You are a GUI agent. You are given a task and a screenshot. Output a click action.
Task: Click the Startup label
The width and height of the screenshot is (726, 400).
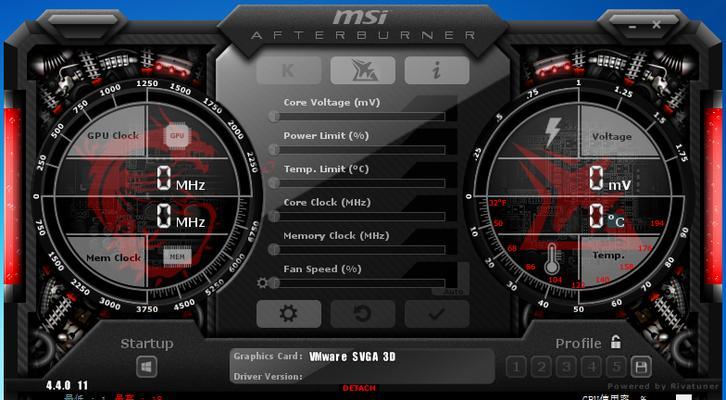(x=147, y=344)
